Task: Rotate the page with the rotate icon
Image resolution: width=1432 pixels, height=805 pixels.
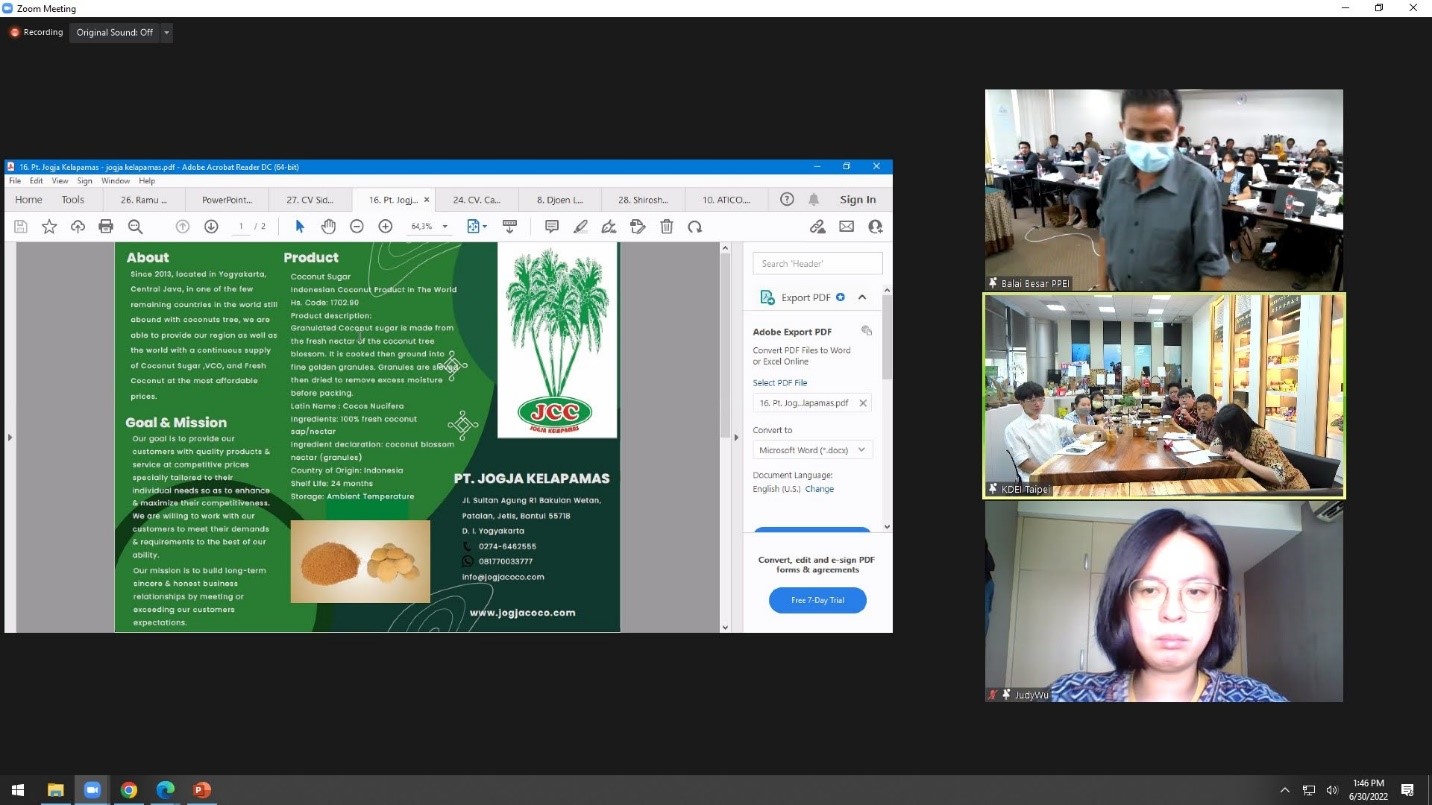Action: pos(695,227)
